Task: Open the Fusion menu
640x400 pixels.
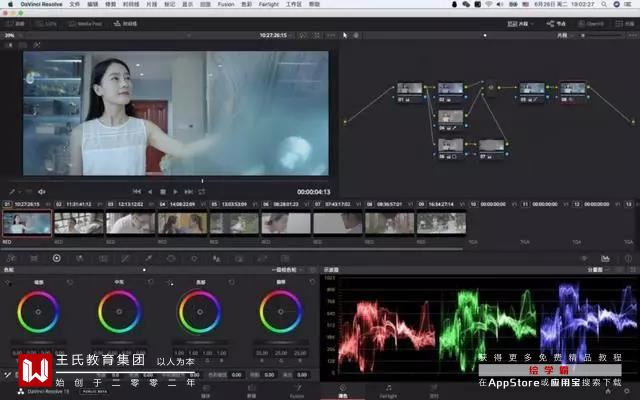Action: pos(226,4)
